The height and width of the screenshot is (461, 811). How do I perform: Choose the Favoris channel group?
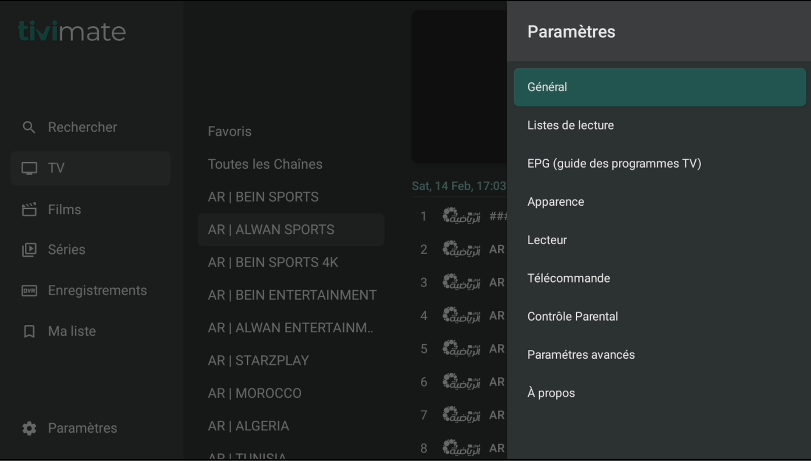pyautogui.click(x=230, y=131)
